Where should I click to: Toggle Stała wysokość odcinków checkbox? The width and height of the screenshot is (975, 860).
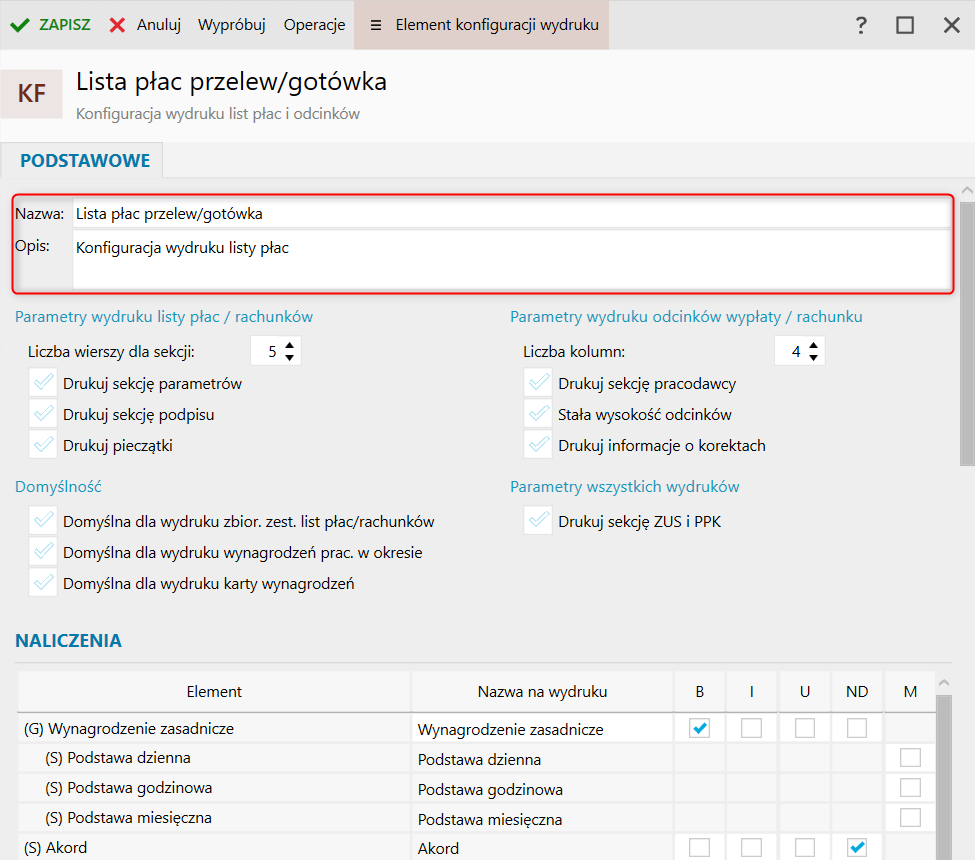pos(538,414)
